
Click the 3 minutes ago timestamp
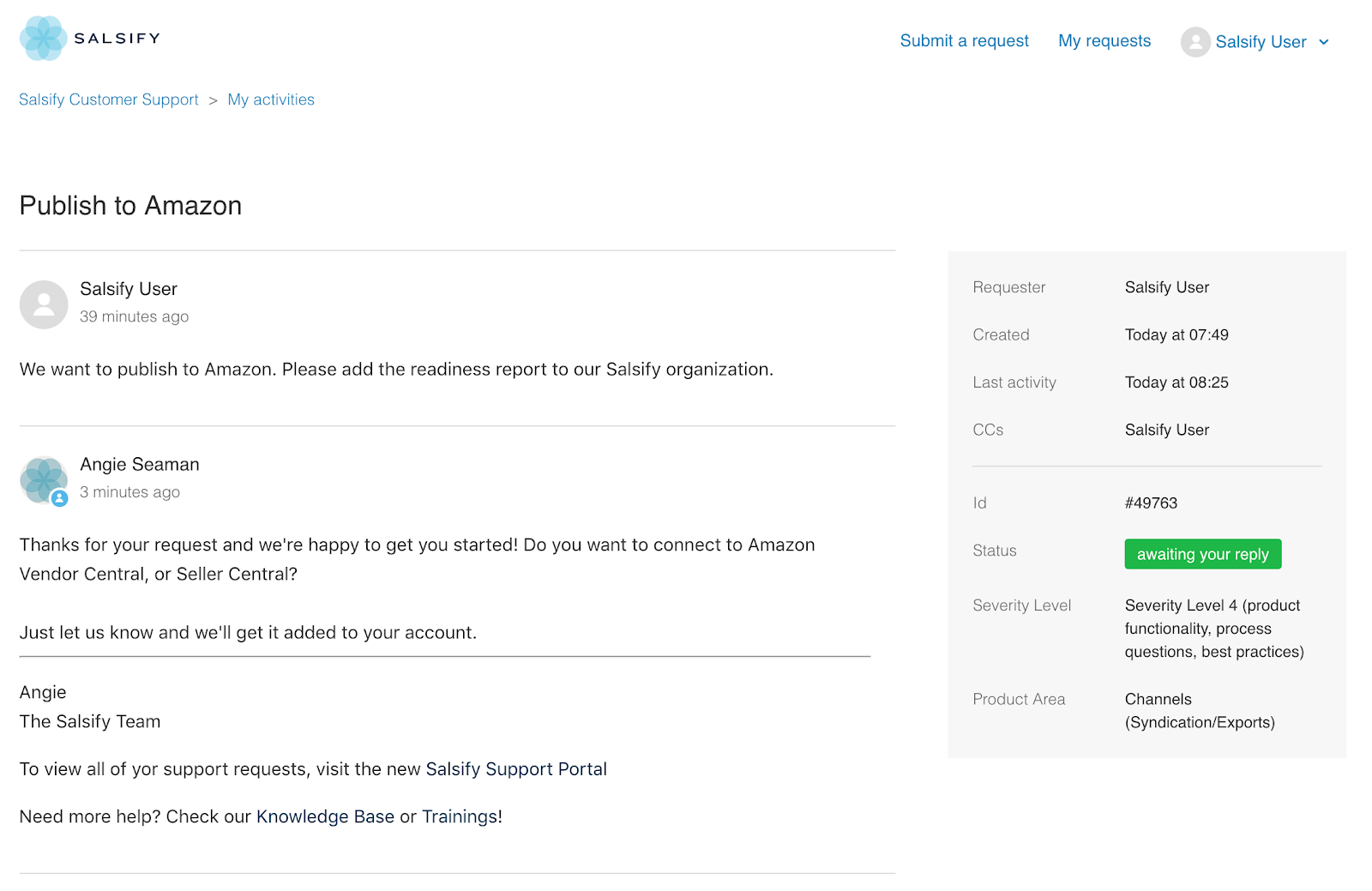130,492
